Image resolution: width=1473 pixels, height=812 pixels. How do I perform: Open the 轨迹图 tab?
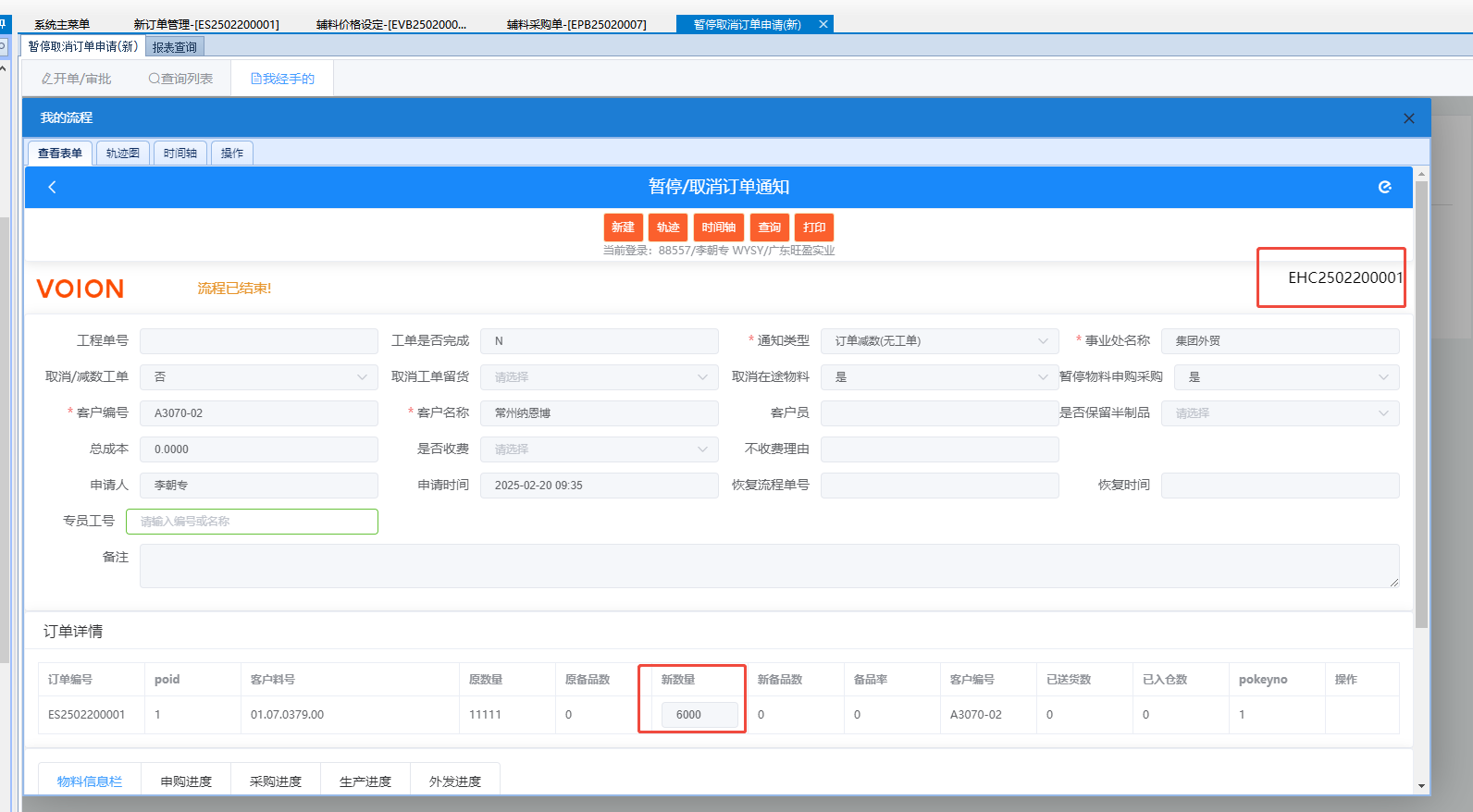pyautogui.click(x=122, y=154)
